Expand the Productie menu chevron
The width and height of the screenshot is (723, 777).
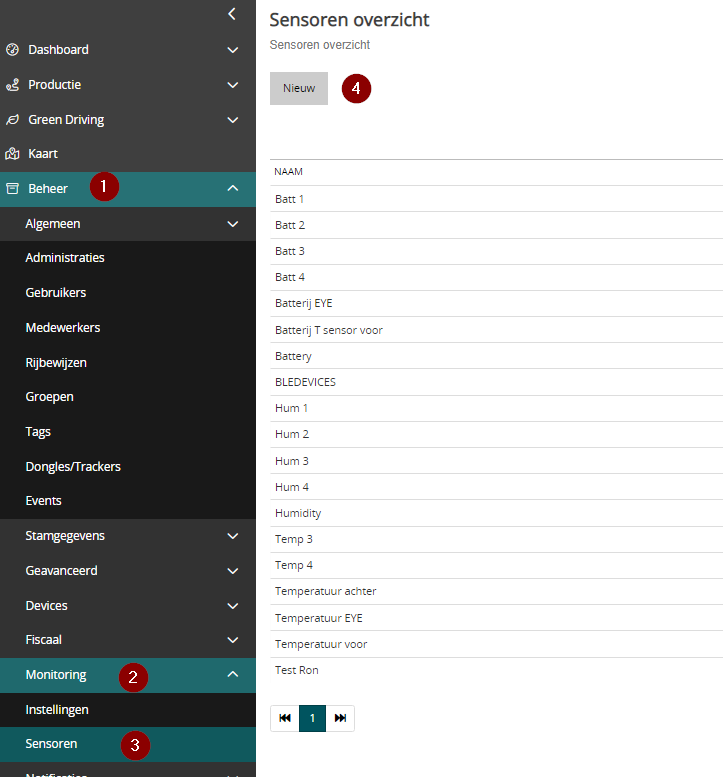[x=232, y=85]
